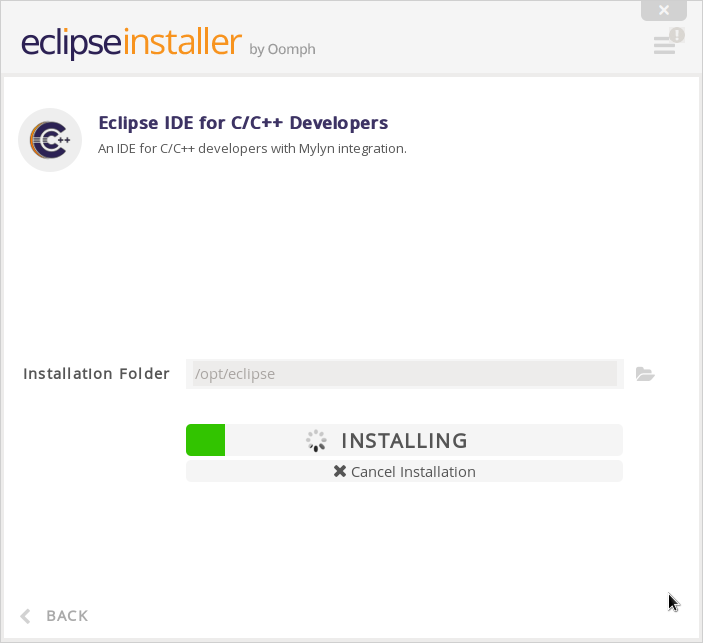703x643 pixels.
Task: Browse for installation folder with folder icon
Action: click(645, 374)
